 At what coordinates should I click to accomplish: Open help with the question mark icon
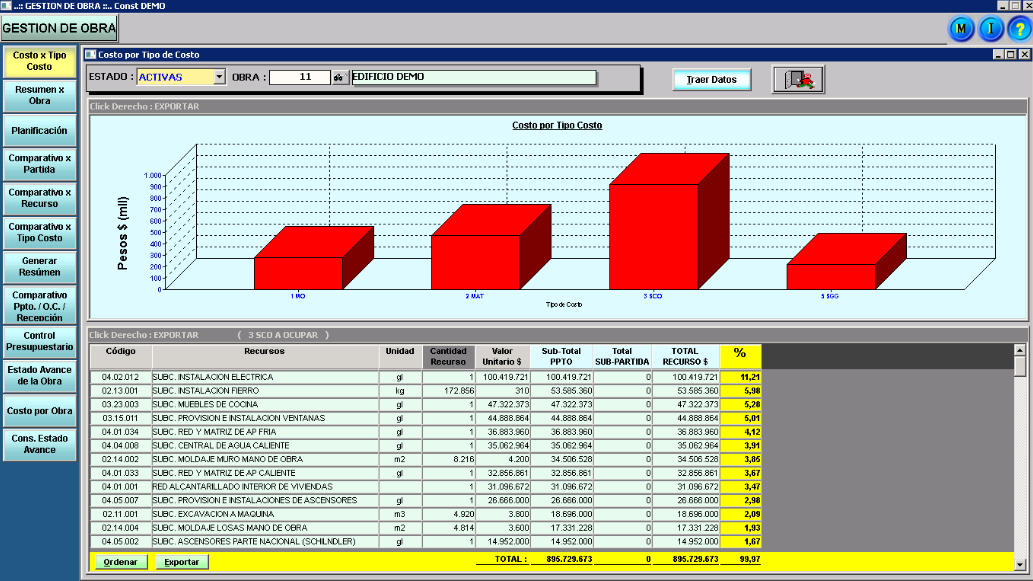point(1018,29)
